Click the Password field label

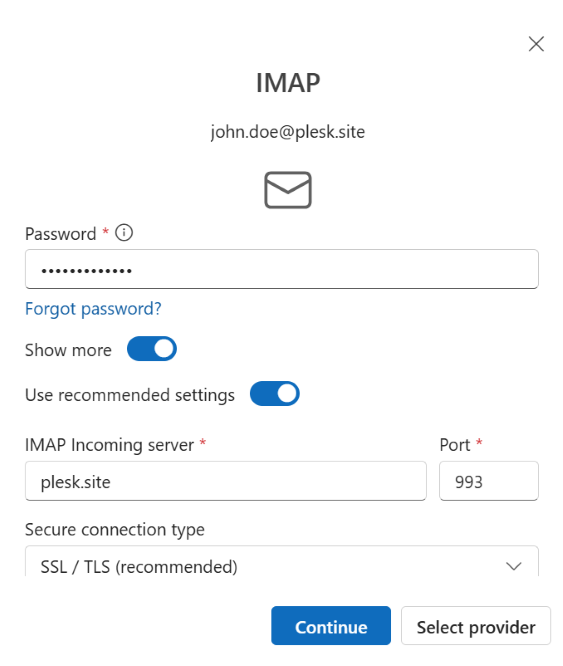coord(61,234)
